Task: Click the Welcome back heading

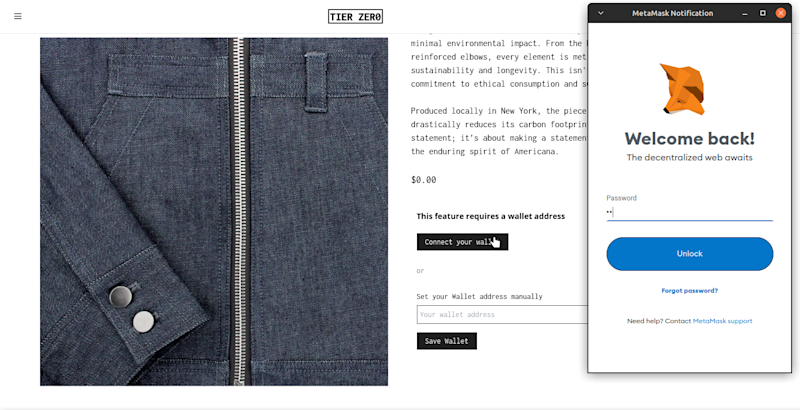Action: pos(689,138)
